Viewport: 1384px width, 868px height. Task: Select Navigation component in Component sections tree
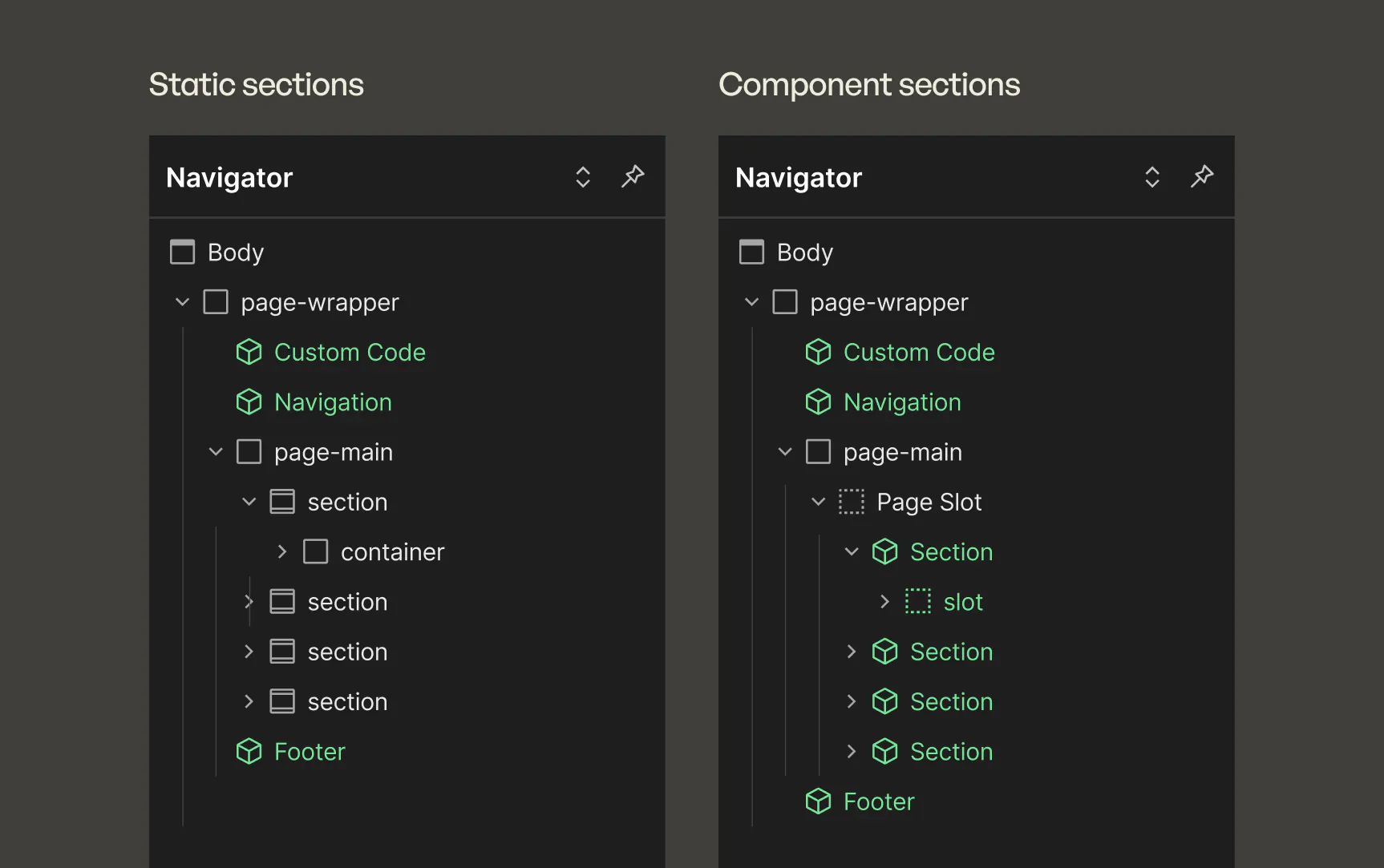point(901,402)
